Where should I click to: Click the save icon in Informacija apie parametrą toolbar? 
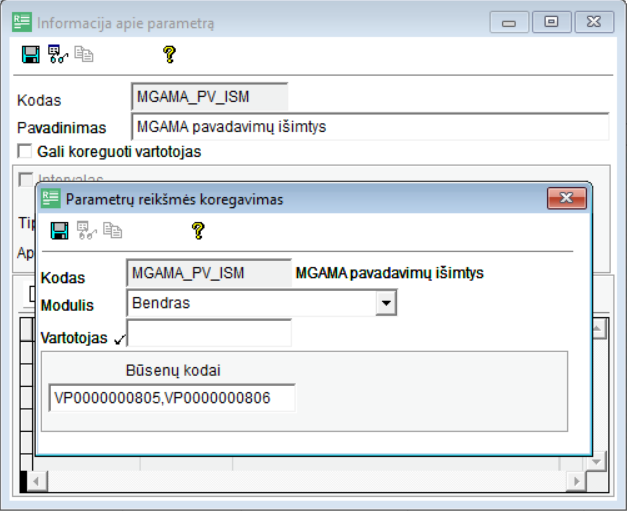[x=30, y=55]
